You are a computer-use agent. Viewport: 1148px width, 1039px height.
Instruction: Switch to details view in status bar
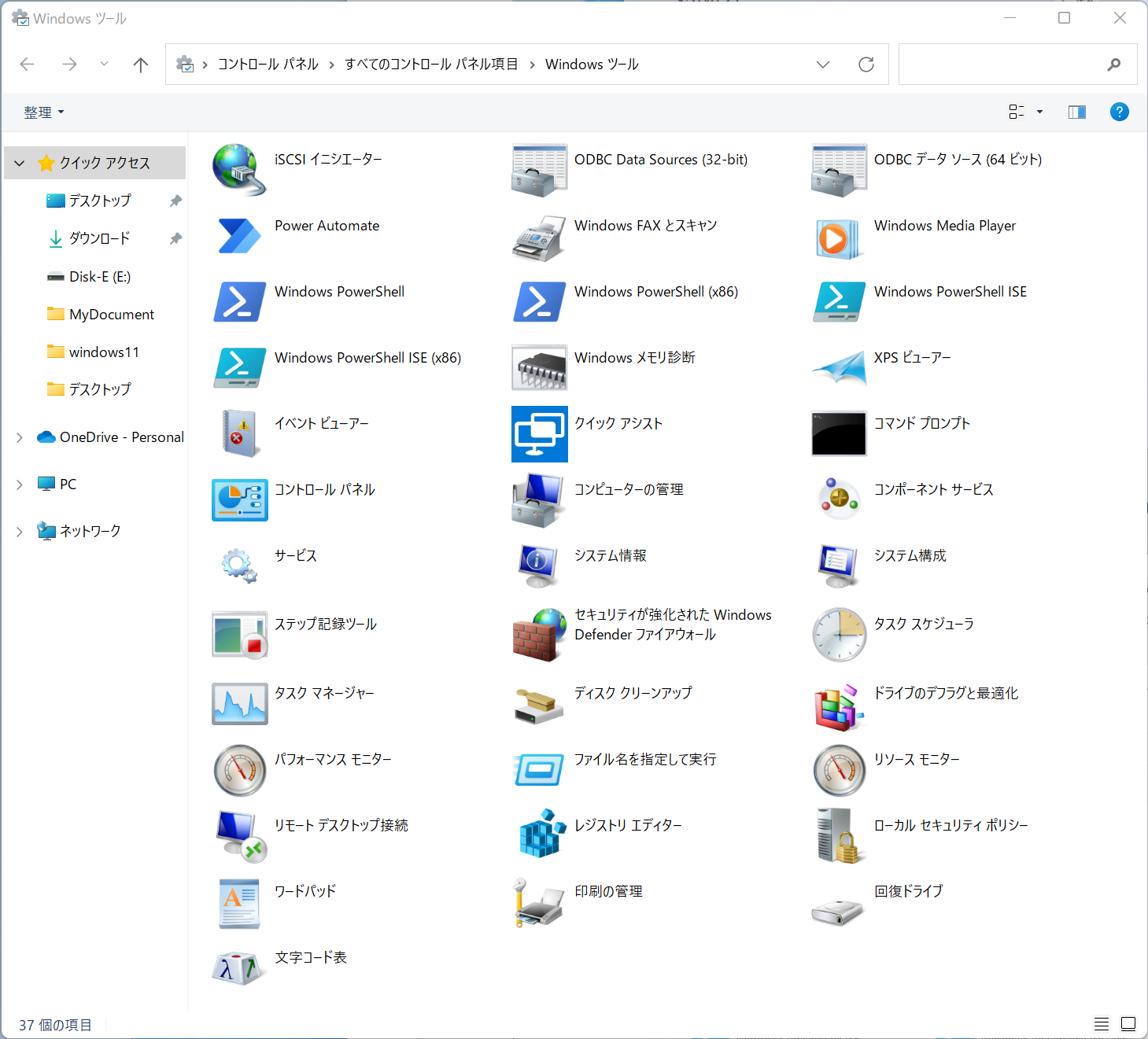(x=1102, y=1024)
